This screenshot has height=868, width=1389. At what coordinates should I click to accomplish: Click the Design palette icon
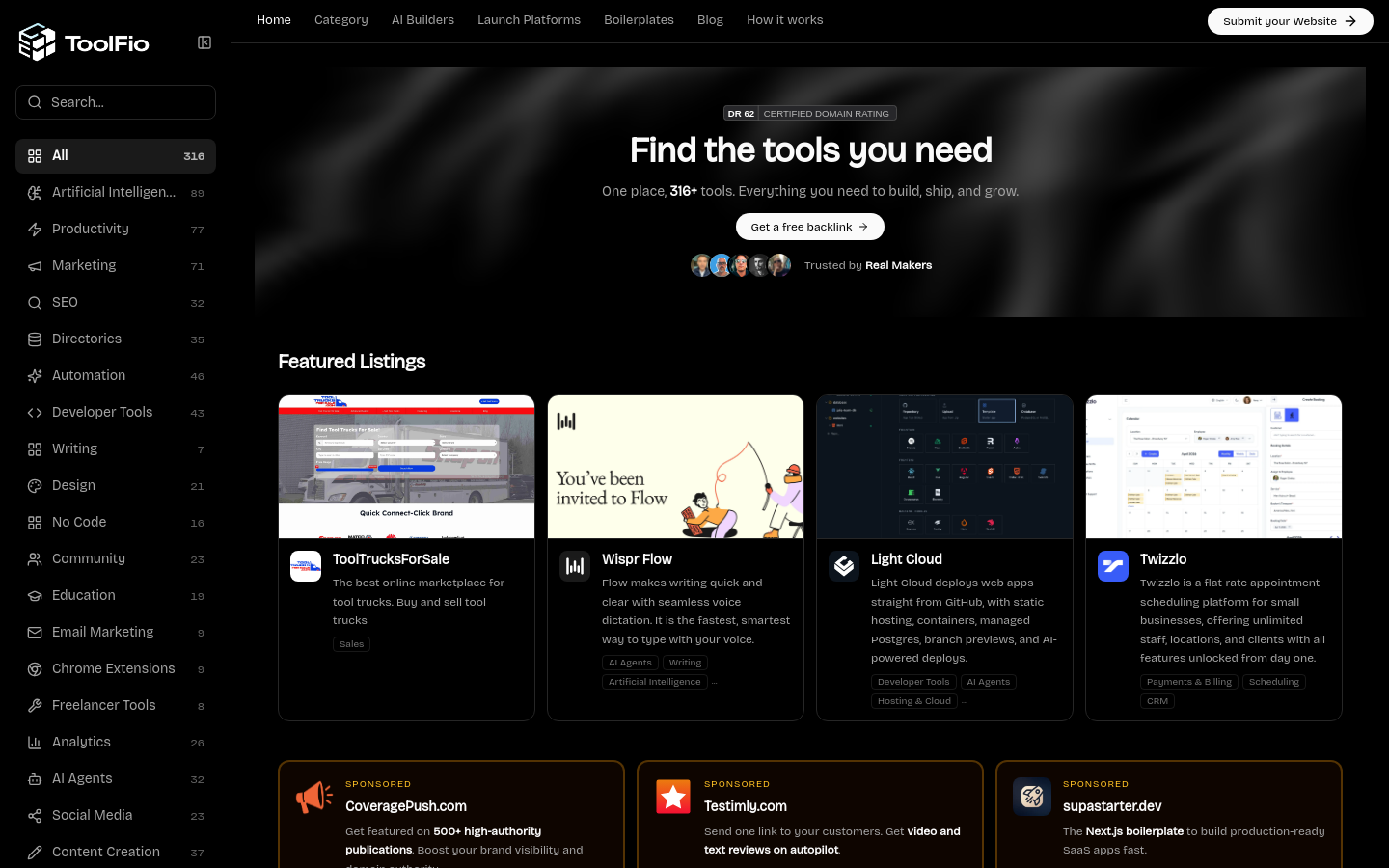[35, 486]
